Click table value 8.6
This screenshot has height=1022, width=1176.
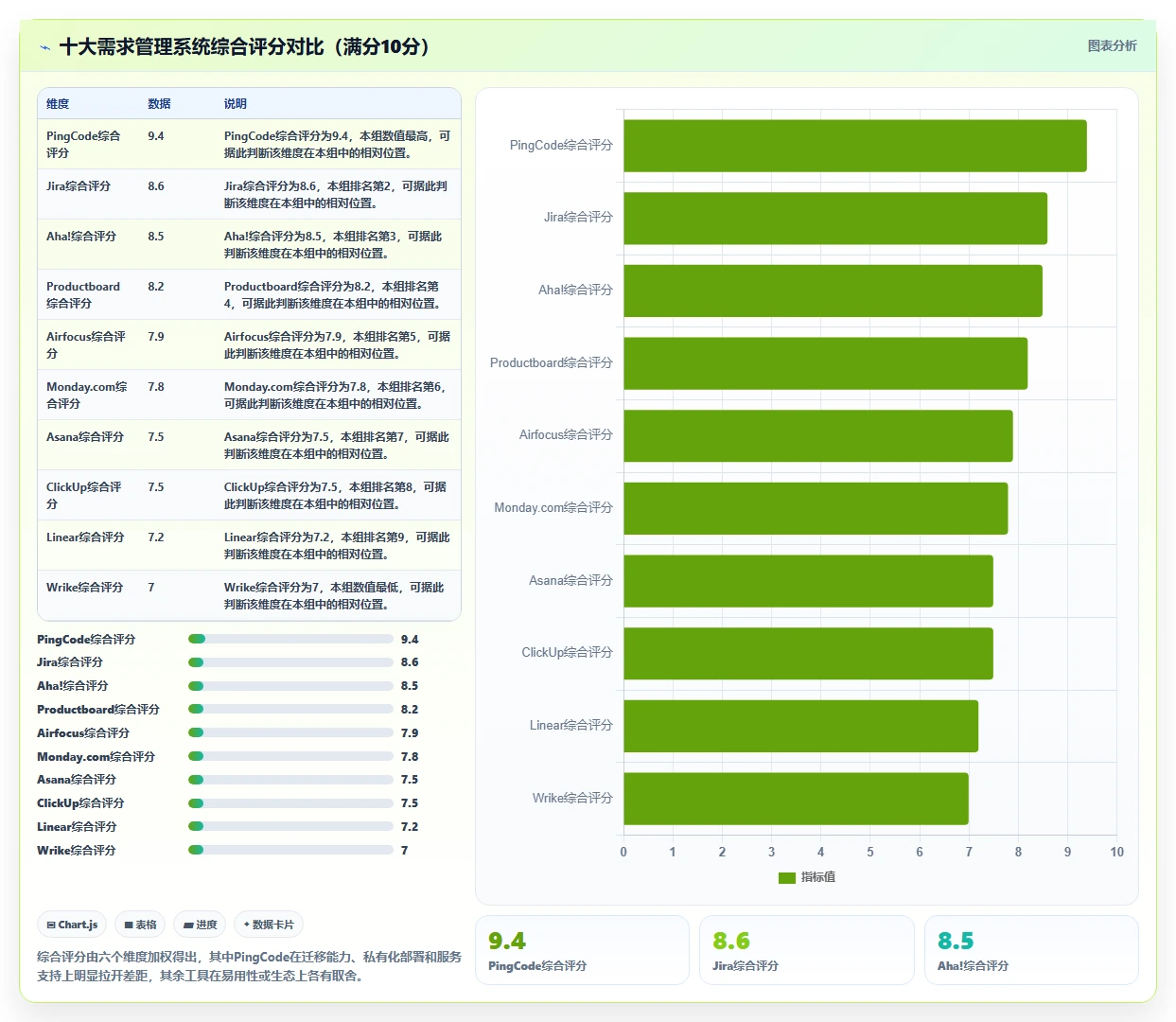(156, 186)
